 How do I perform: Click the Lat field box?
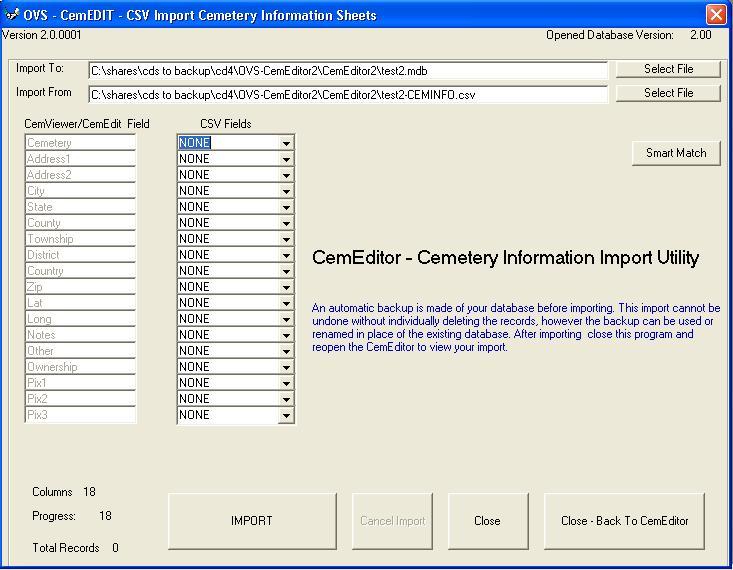pos(80,303)
